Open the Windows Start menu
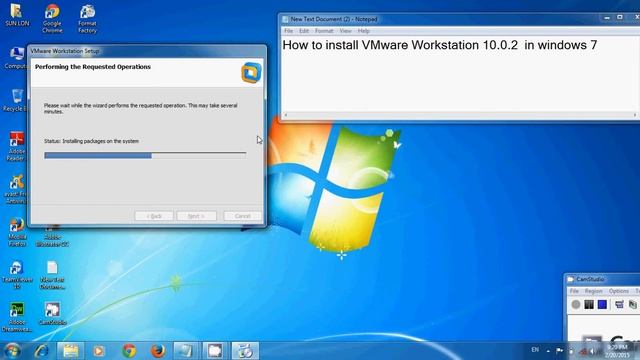 12,351
